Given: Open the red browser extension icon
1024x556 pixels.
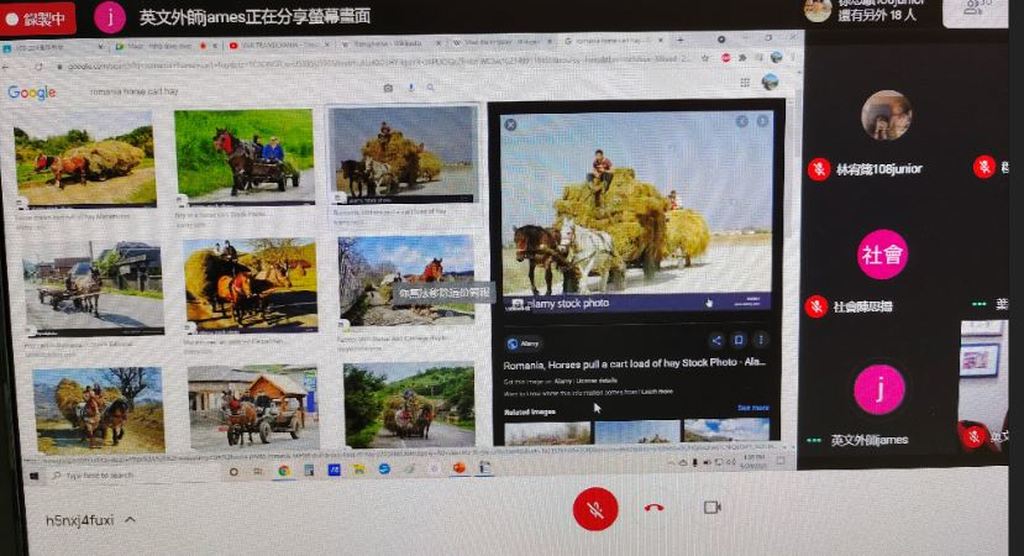Looking at the screenshot, I should 726,57.
